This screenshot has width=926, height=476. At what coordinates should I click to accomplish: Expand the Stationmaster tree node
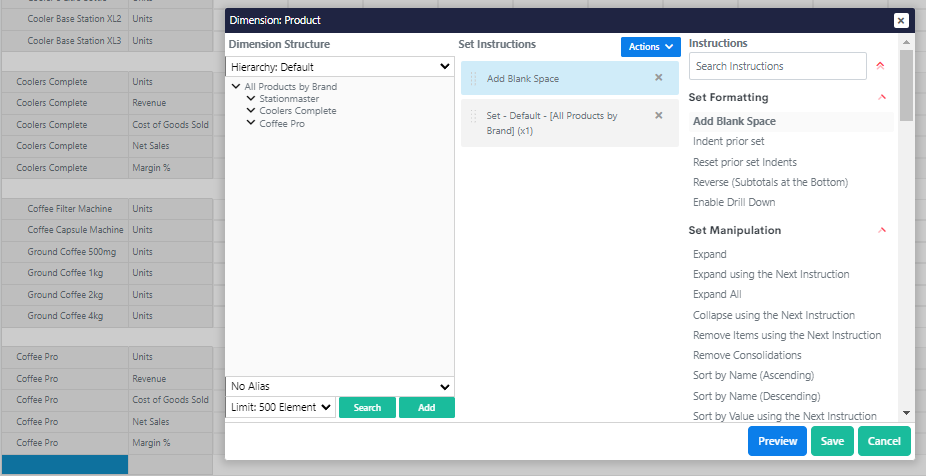pos(251,99)
